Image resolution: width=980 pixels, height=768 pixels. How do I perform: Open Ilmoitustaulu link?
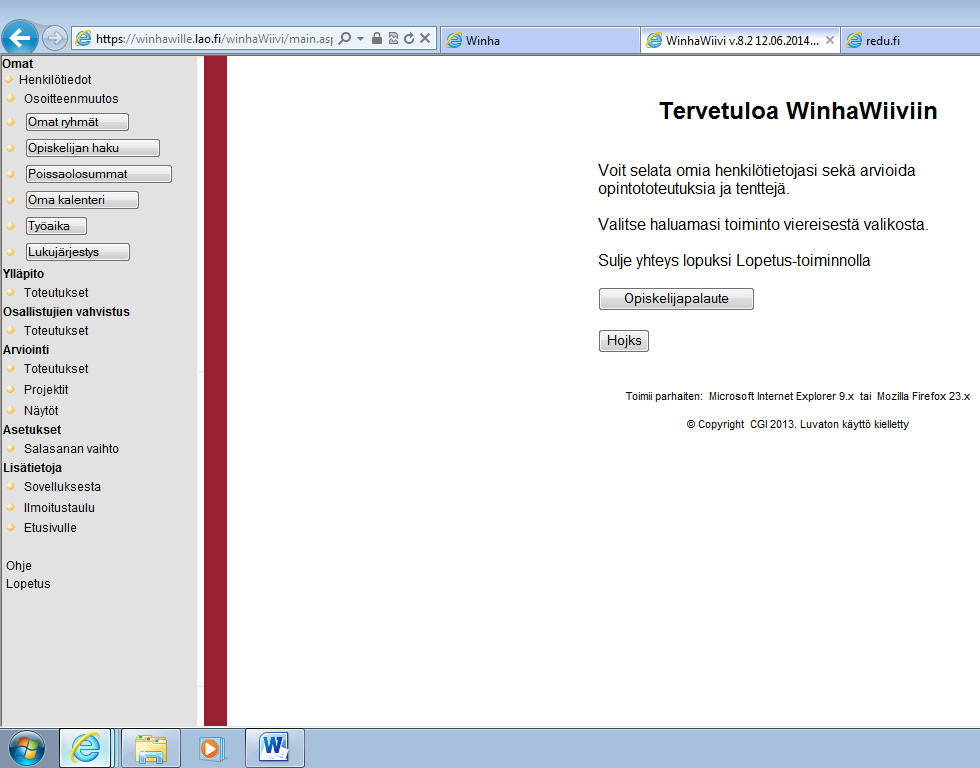(59, 507)
